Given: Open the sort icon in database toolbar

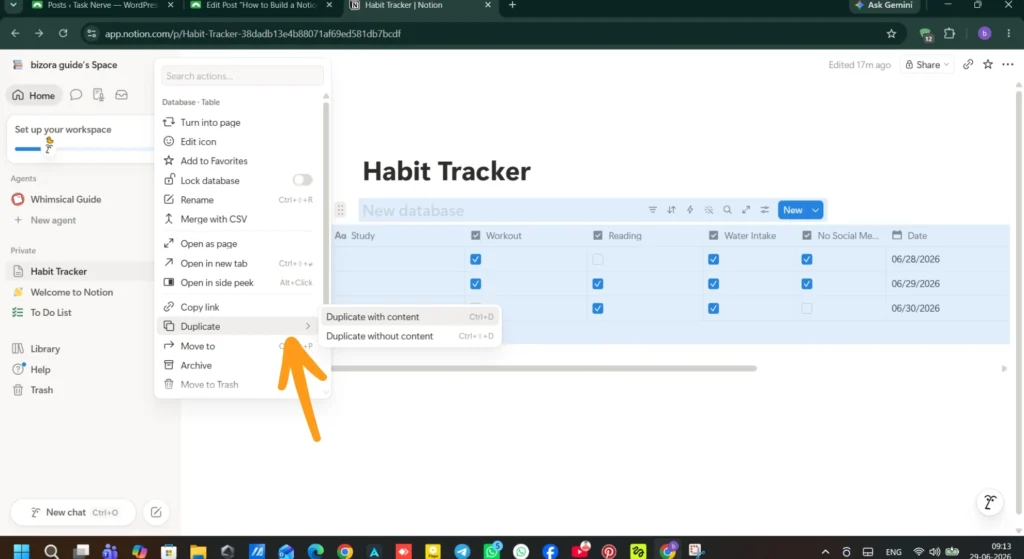Looking at the screenshot, I should (671, 210).
